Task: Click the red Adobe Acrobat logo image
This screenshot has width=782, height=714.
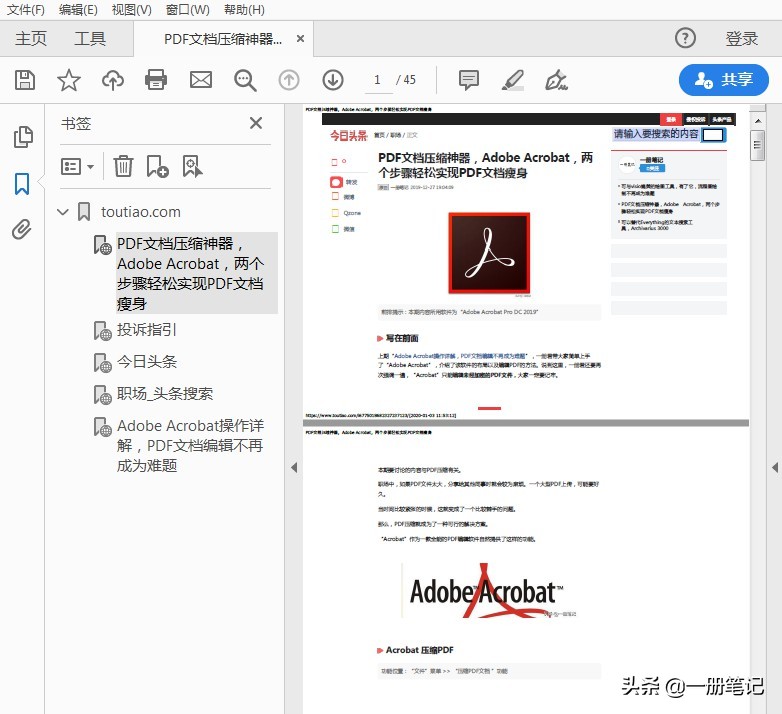Action: tap(489, 253)
